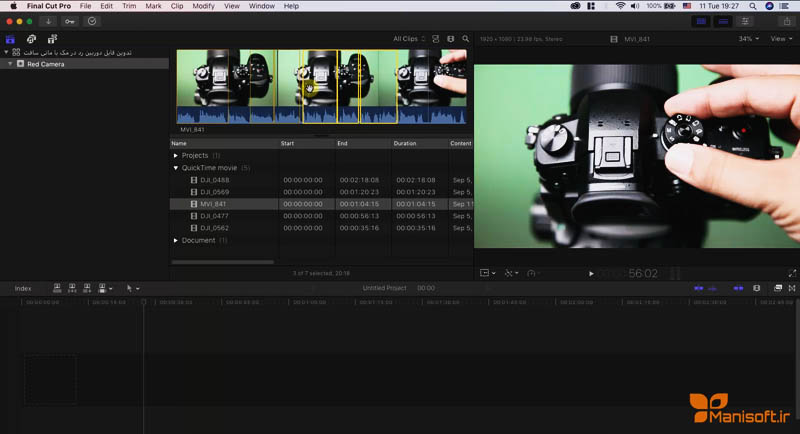Open the enhancements magic wand dropdown

511,273
